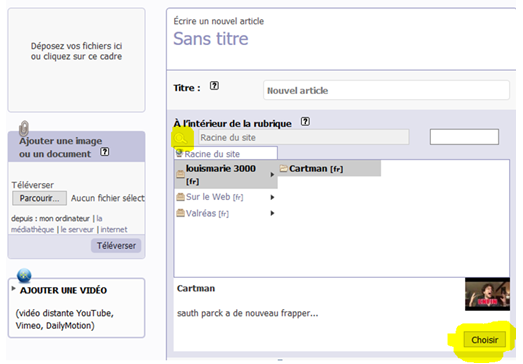Click the Cartman title in the preview pane
Screen dimensions: 523x364
point(196,288)
